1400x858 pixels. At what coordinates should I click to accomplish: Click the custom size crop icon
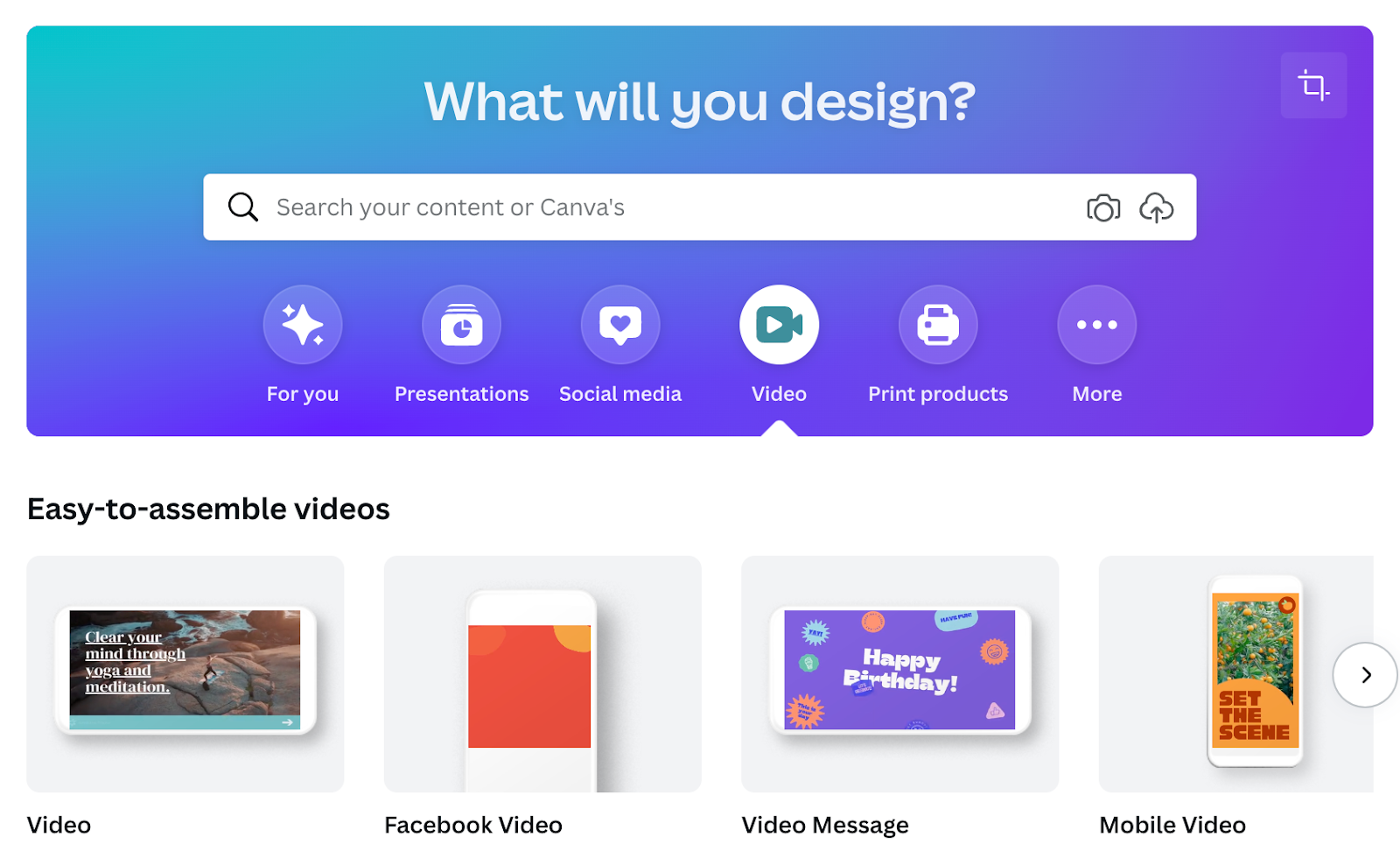tap(1313, 85)
